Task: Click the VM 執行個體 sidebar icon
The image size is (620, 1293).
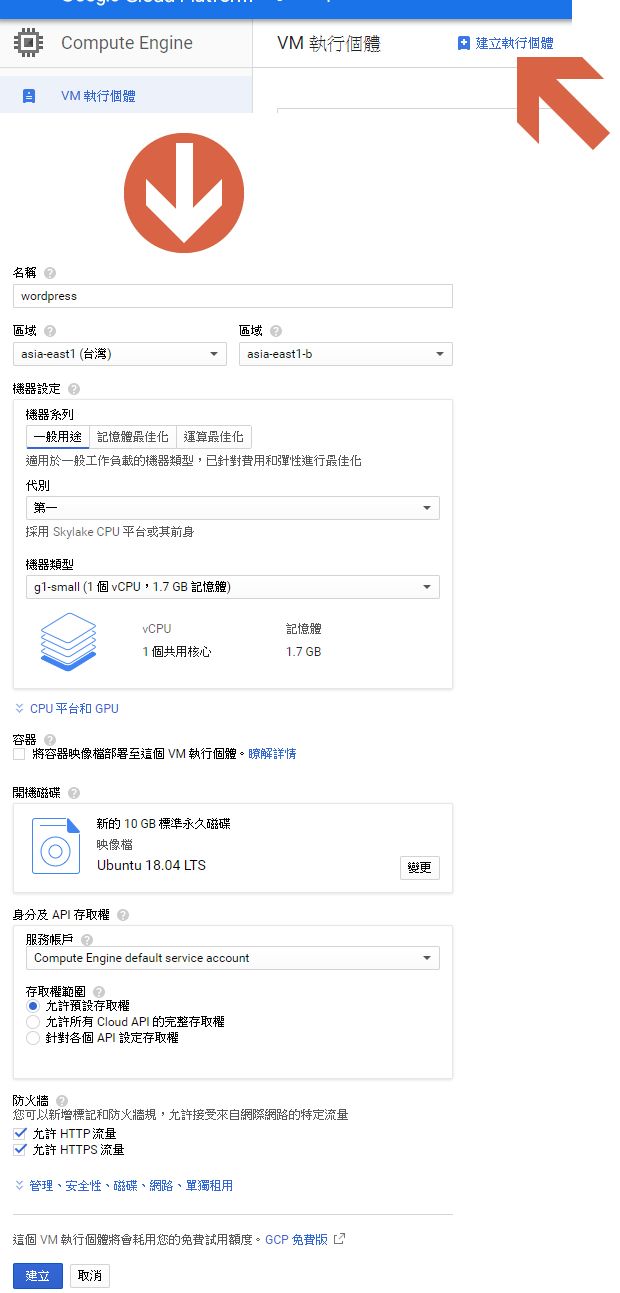Action: coord(28,96)
